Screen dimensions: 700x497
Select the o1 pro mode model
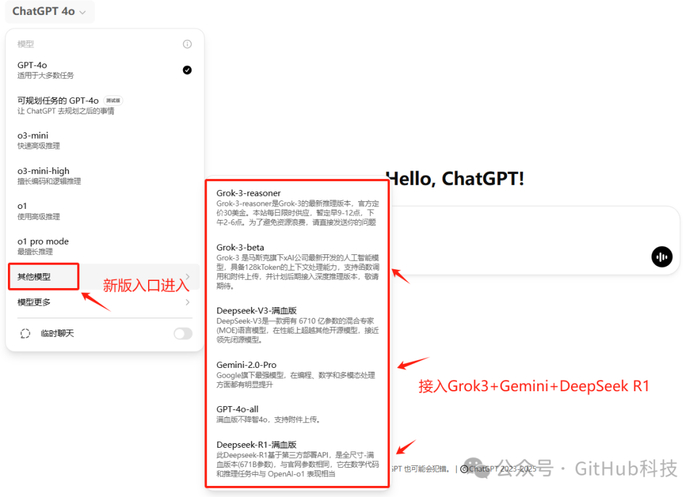[104, 246]
